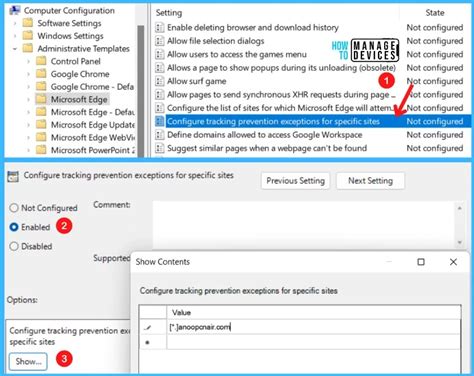Click policy icon for Enable deleting browser history
Screen dimensions: 474x376
pos(160,27)
